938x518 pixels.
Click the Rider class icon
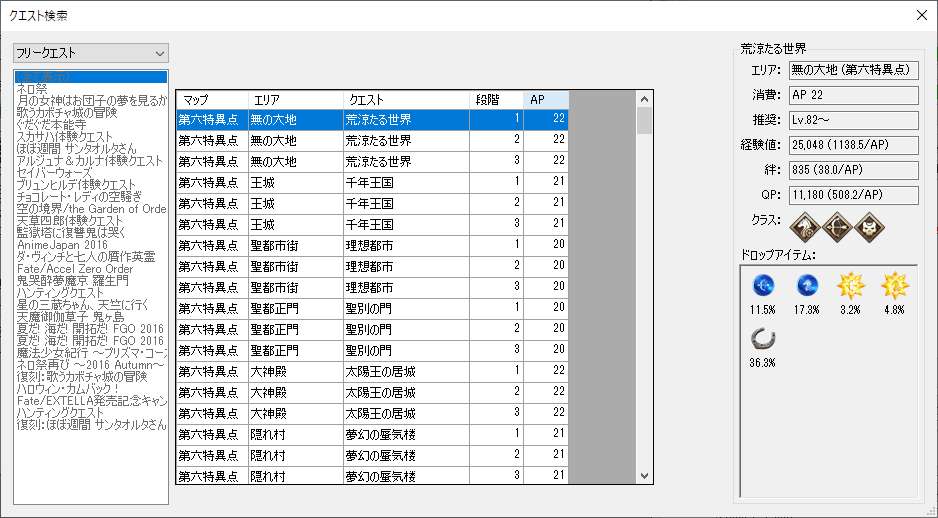click(x=805, y=227)
